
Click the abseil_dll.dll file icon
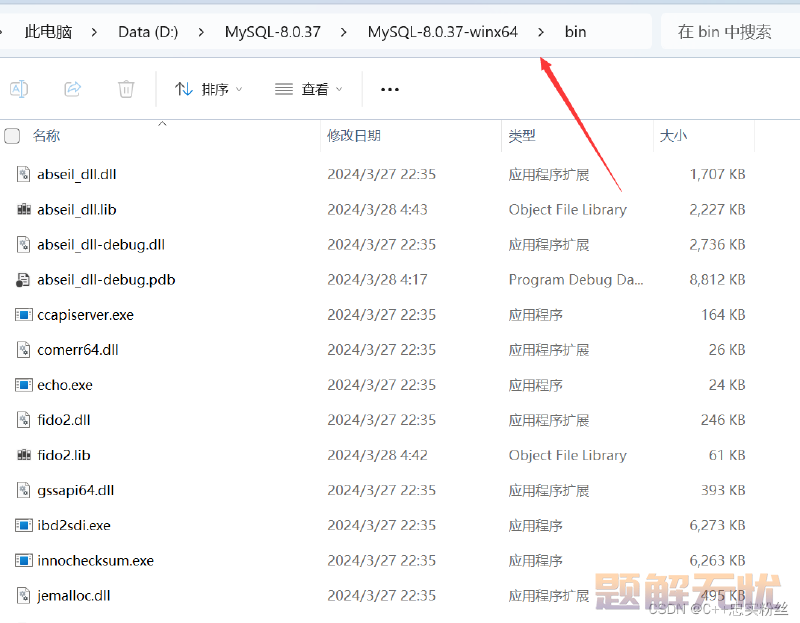[x=23, y=175]
